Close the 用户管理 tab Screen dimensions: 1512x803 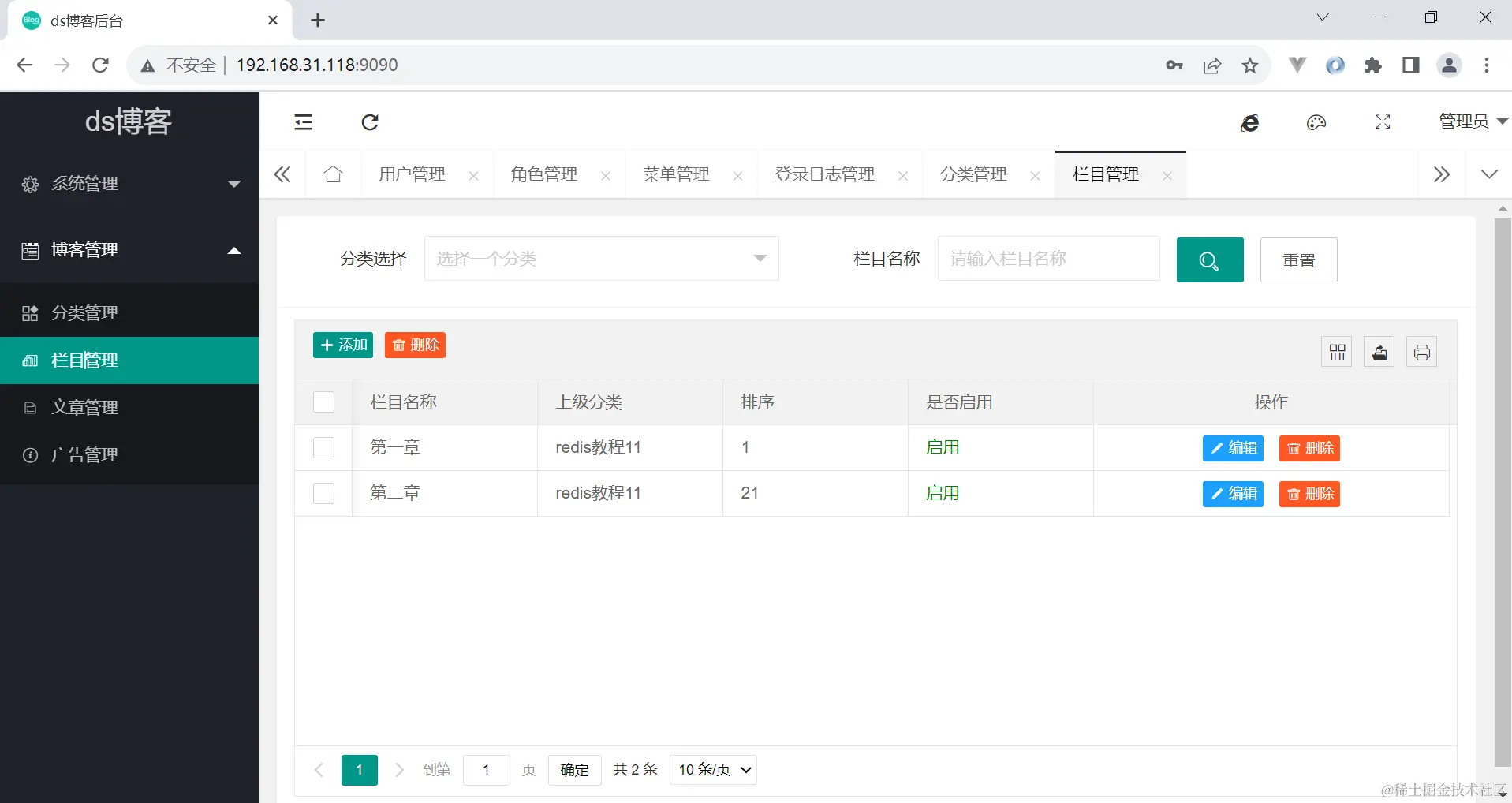pos(474,176)
